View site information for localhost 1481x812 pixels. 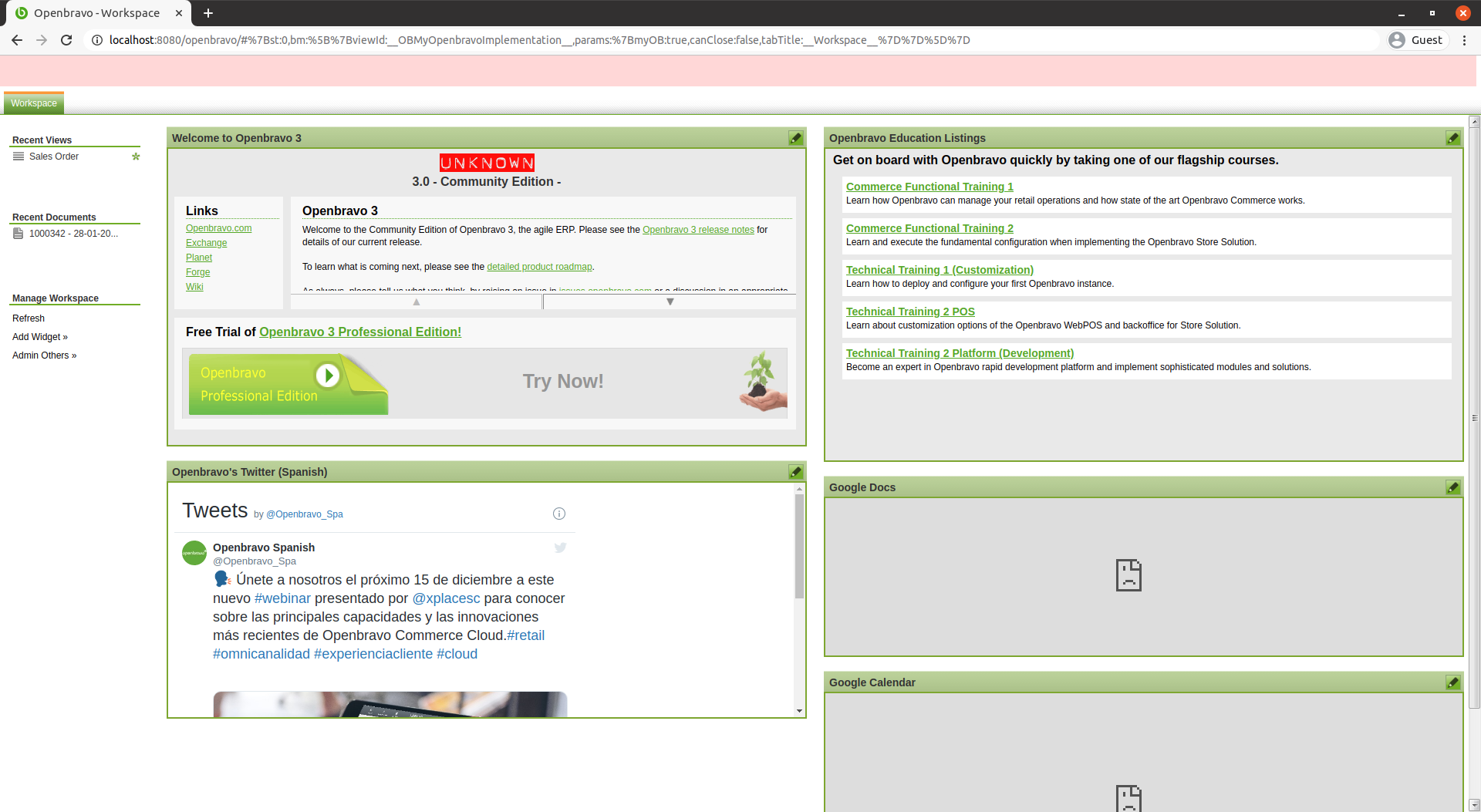(97, 40)
